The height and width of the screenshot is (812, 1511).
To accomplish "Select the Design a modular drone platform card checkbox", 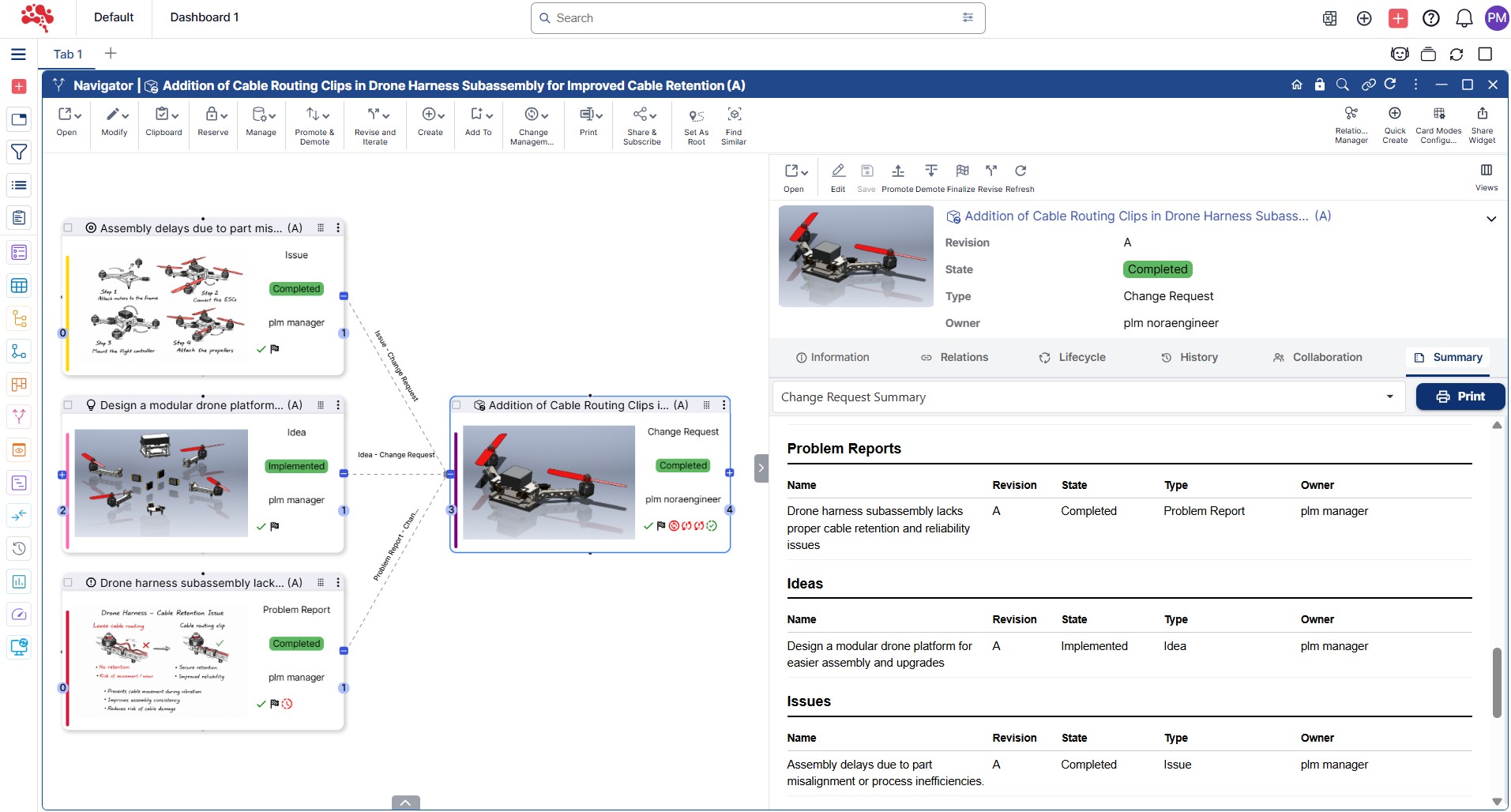I will pos(69,405).
